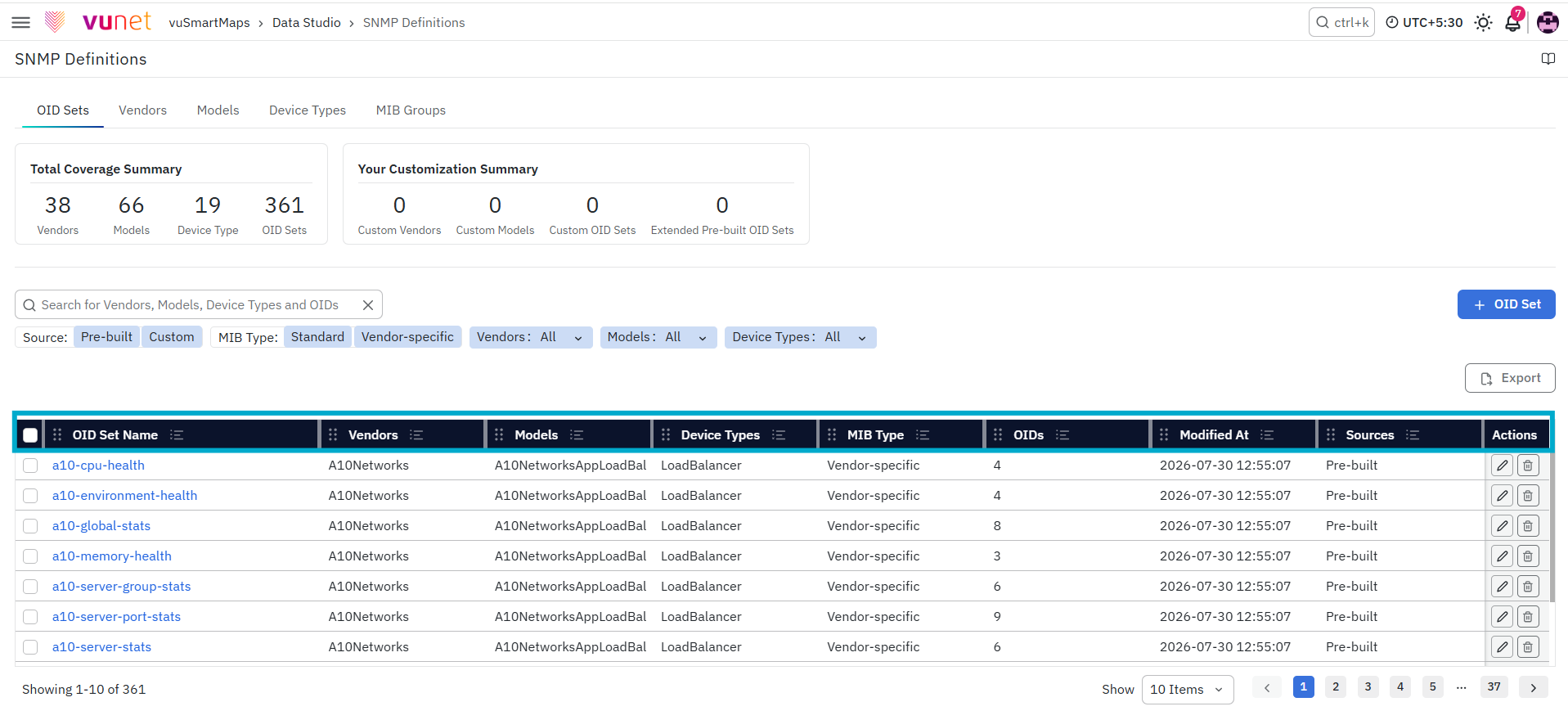
Task: Open MIB Type column menu icon
Action: (923, 435)
